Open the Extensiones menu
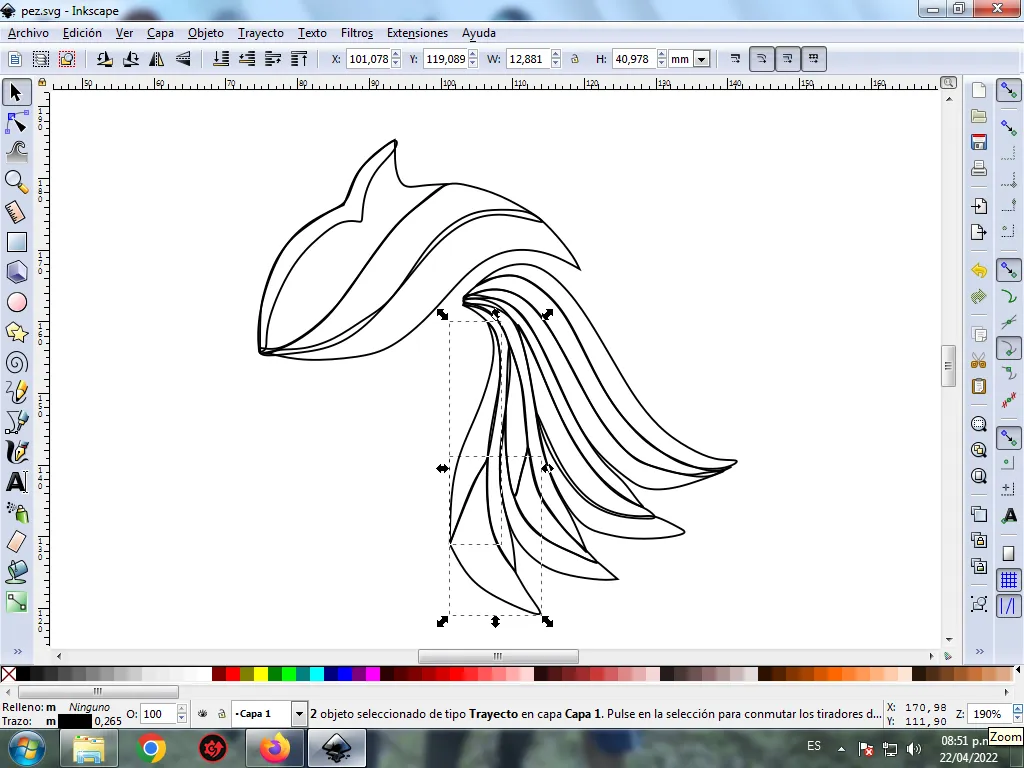This screenshot has height=768, width=1024. (x=417, y=33)
